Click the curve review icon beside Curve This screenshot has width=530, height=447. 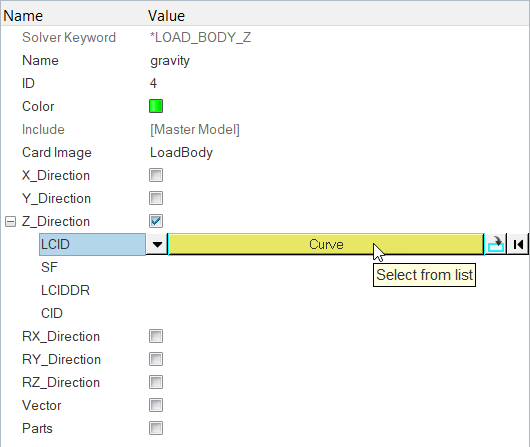point(496,244)
